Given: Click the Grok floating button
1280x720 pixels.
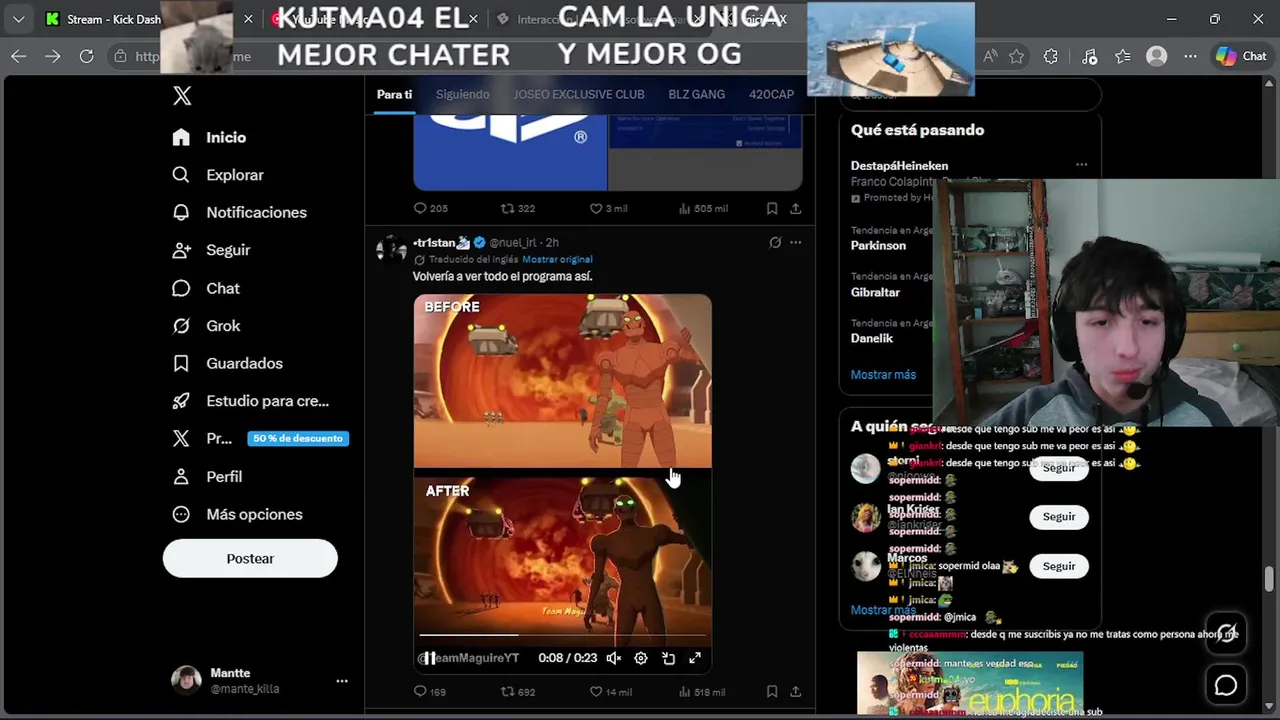Looking at the screenshot, I should (x=1226, y=634).
